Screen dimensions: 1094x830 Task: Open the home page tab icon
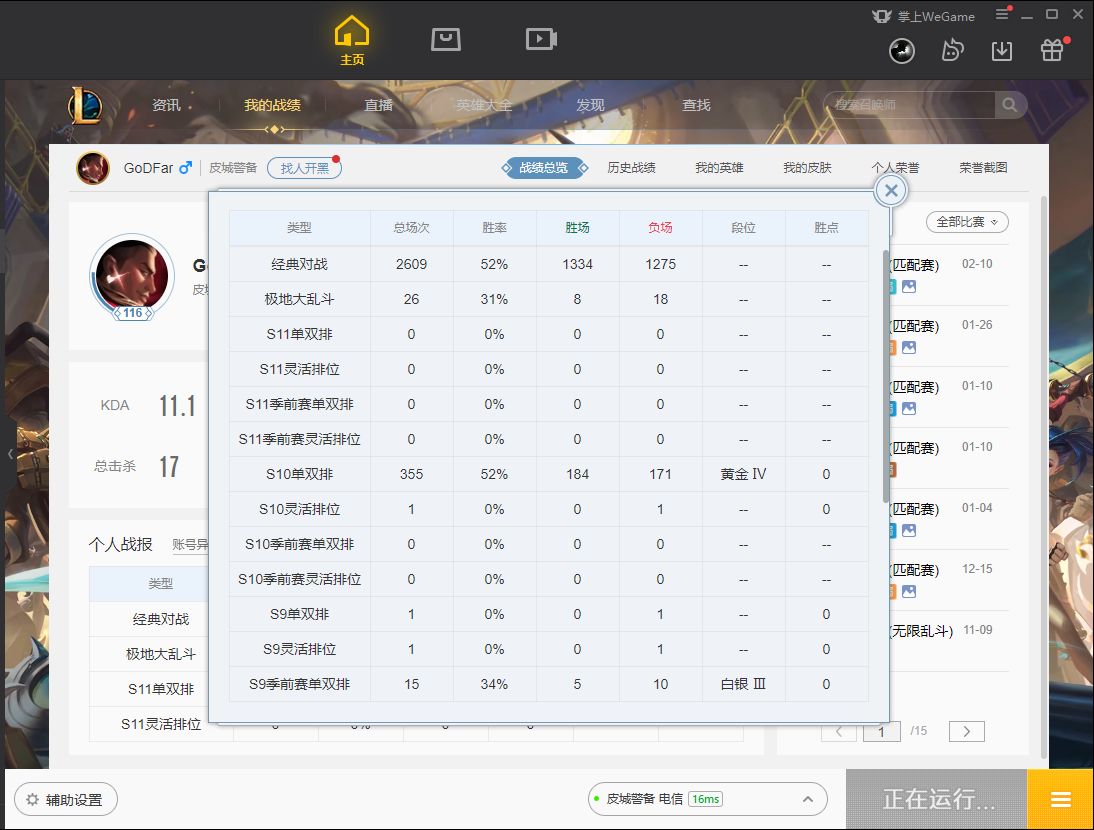pyautogui.click(x=352, y=40)
